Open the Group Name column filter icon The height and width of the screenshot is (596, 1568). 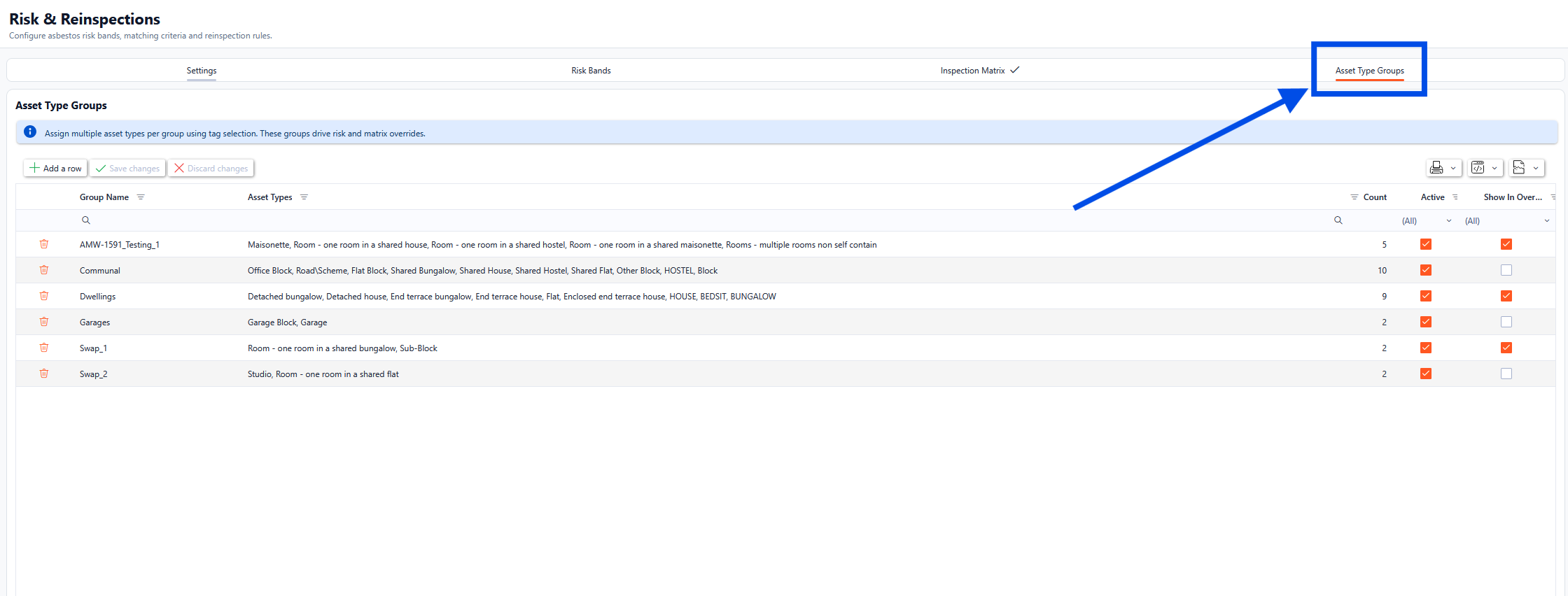(141, 197)
